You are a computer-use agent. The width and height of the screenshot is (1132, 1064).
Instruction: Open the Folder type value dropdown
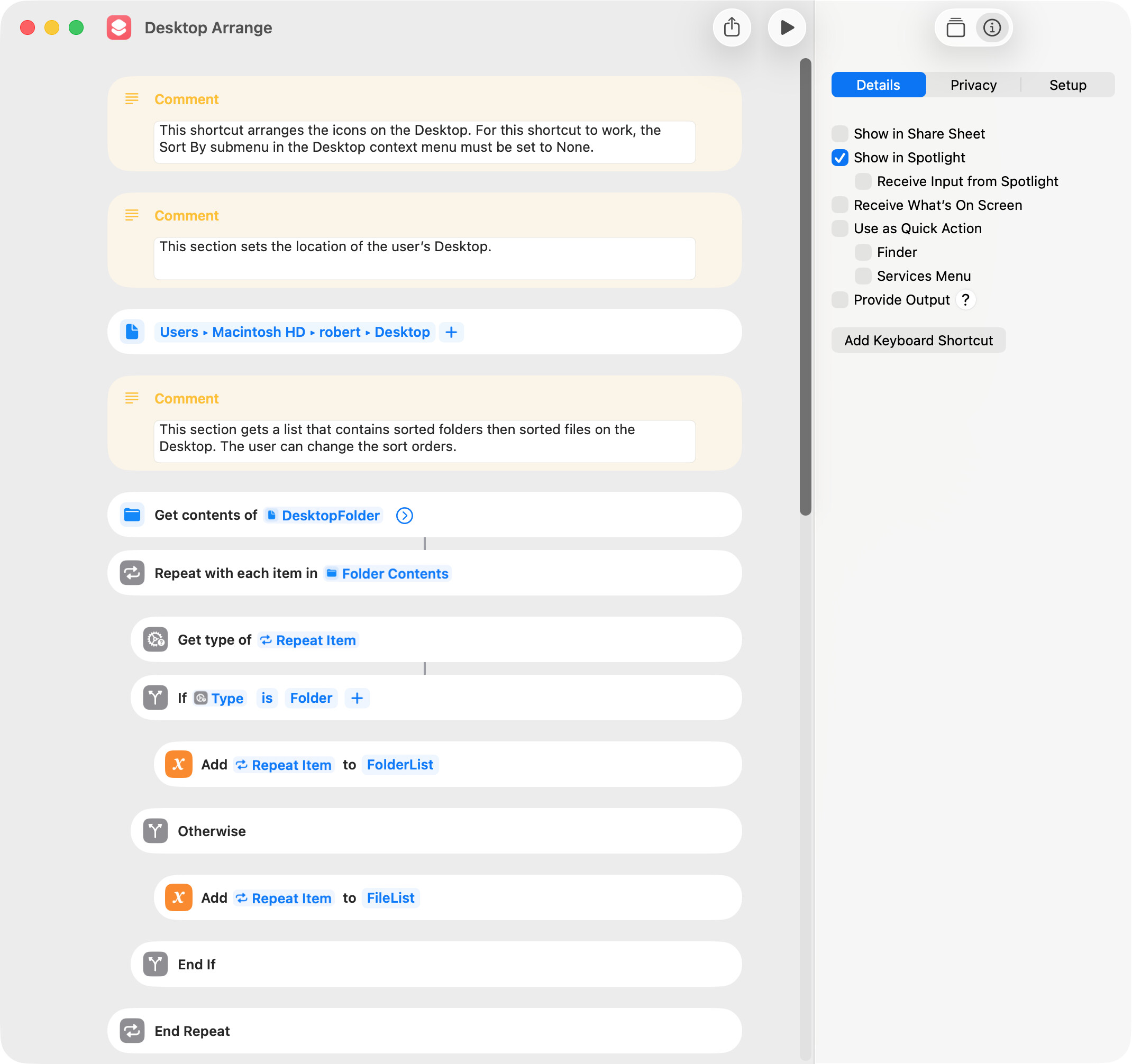(311, 698)
